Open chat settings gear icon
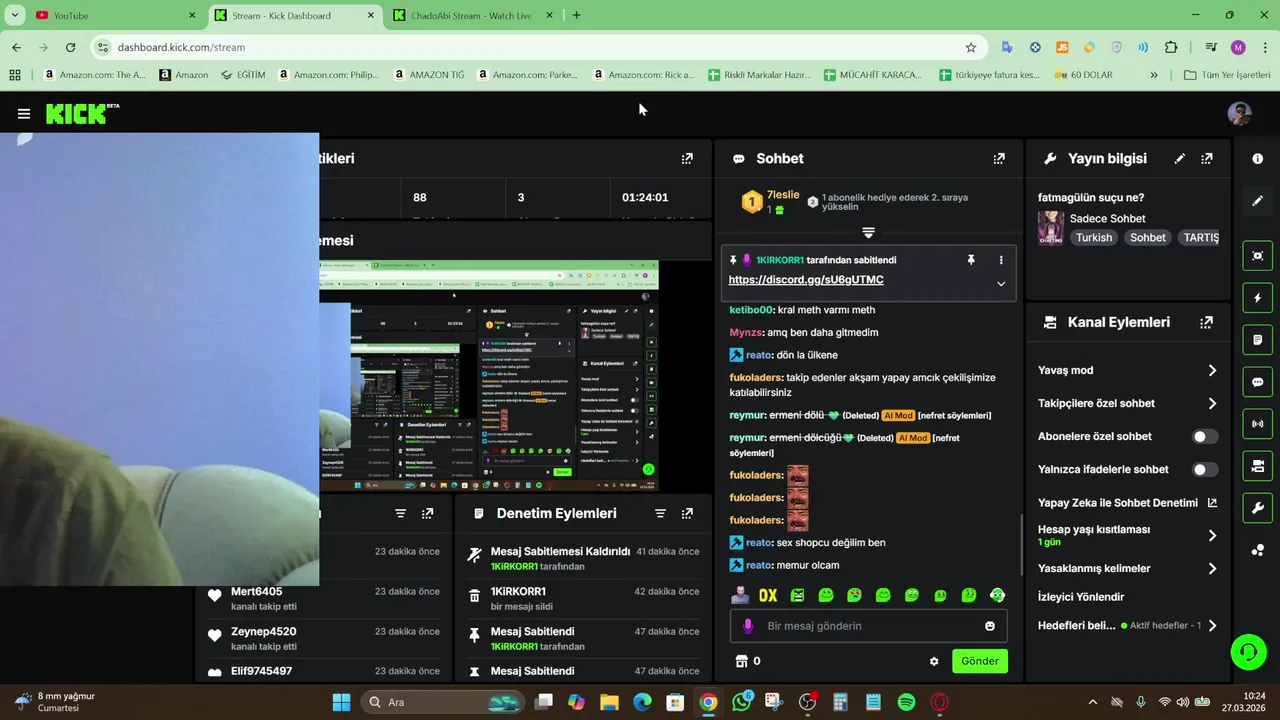 pos(934,661)
